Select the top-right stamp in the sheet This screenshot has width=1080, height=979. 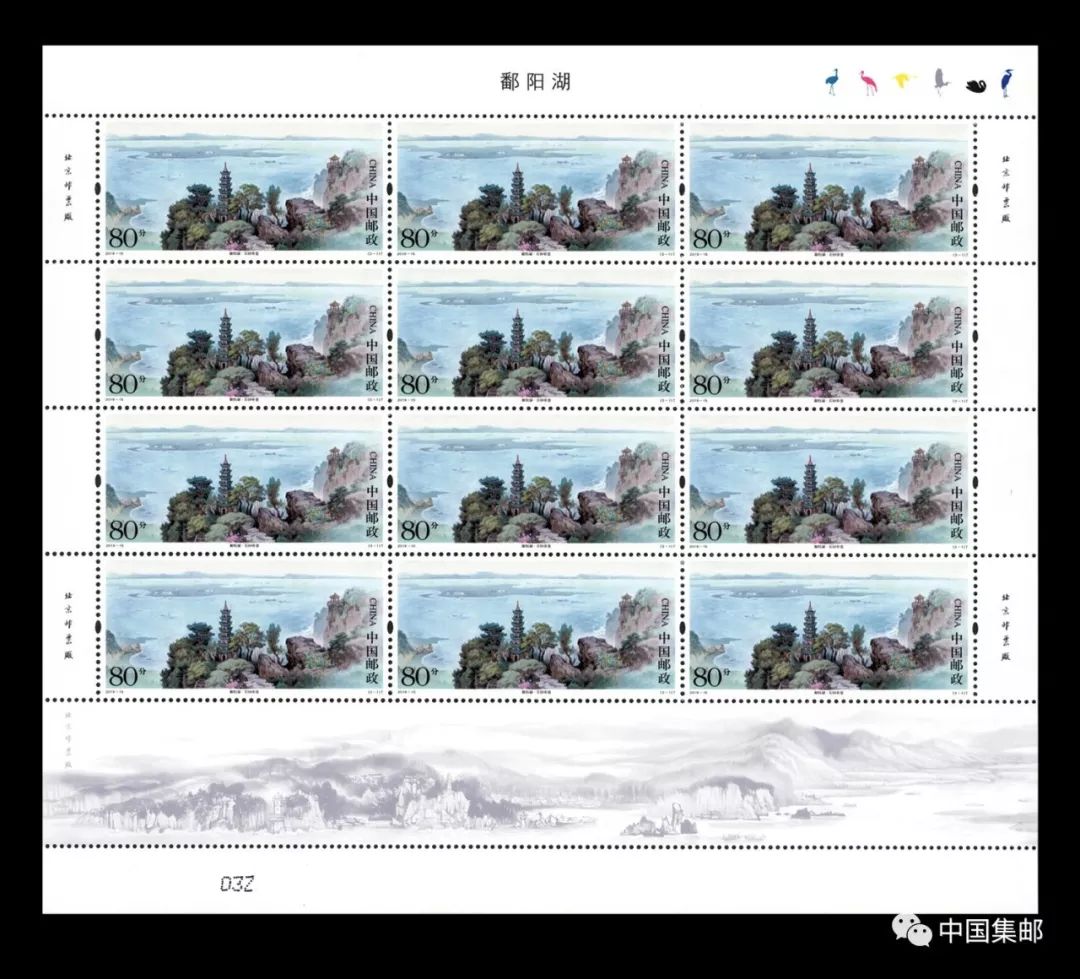coord(829,189)
